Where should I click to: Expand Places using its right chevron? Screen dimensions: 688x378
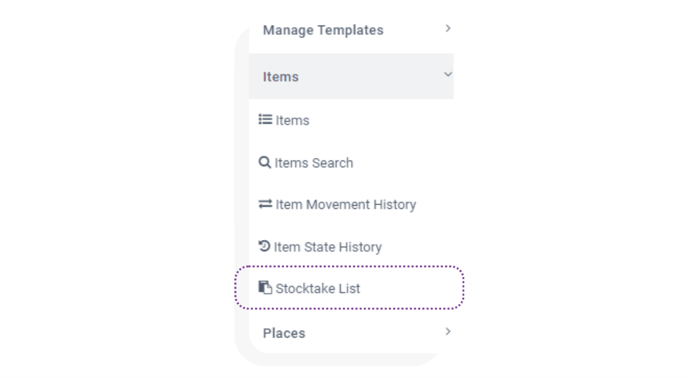click(x=448, y=331)
